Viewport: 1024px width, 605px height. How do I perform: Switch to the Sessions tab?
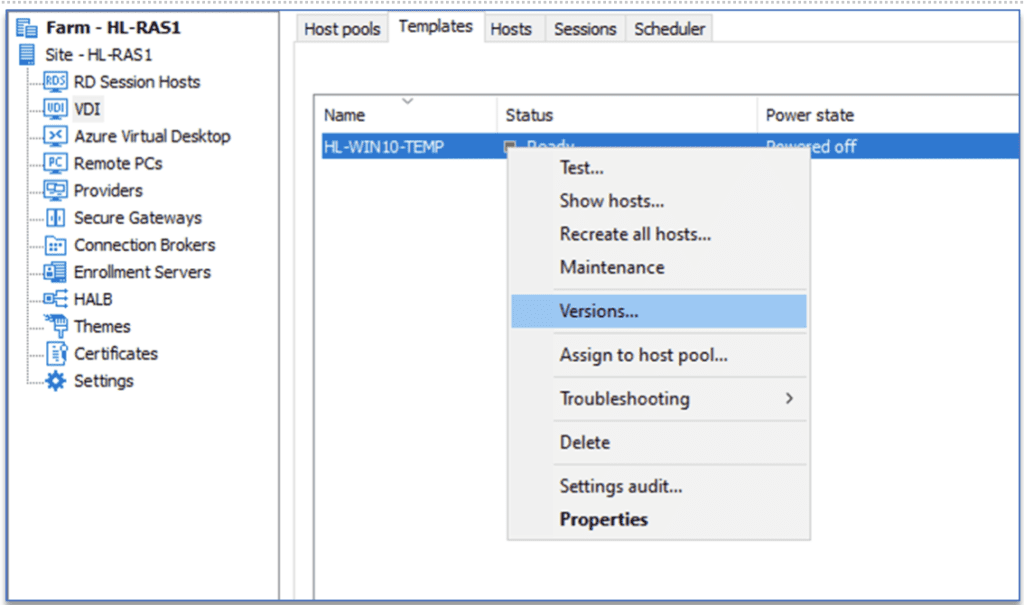pos(585,29)
